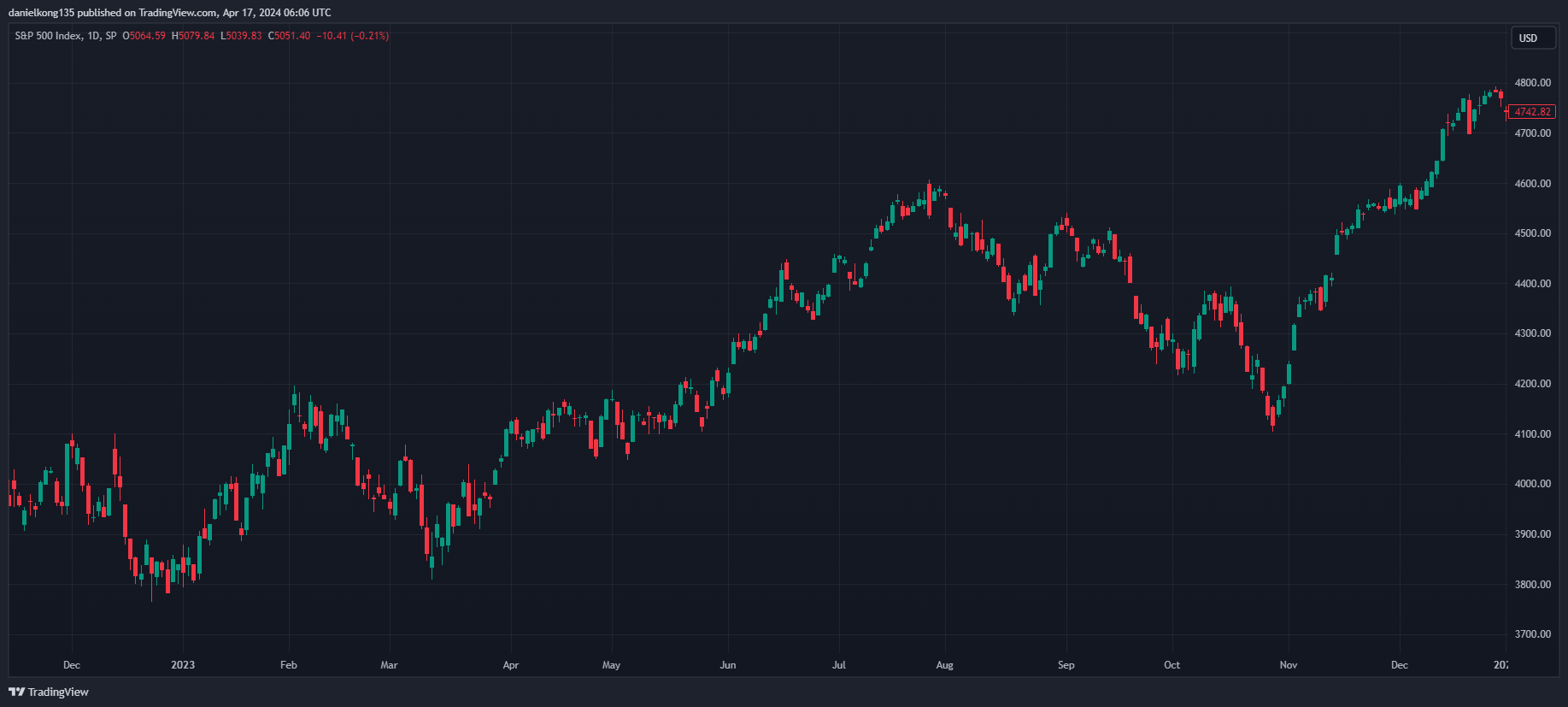Viewport: 1568px width, 707px height.
Task: Click the danielkong135 publisher text
Action: (41, 13)
